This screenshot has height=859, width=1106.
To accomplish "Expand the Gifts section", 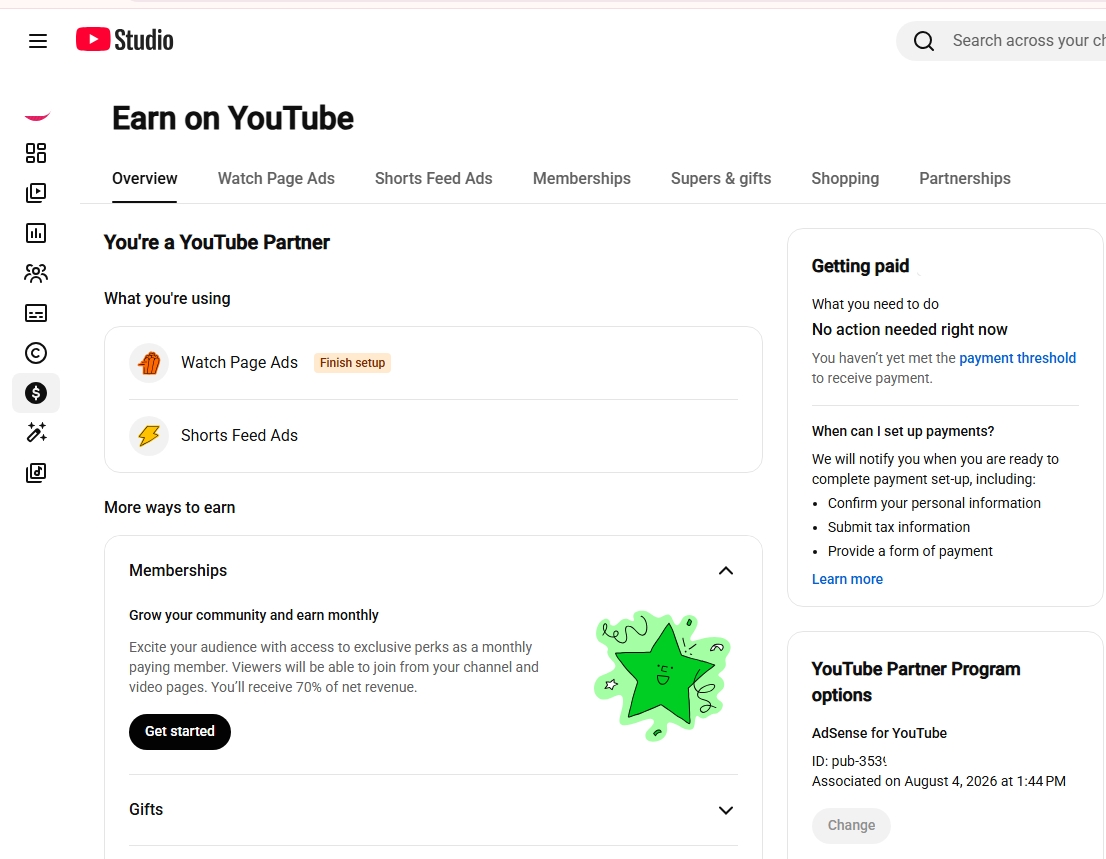I will pyautogui.click(x=726, y=810).
